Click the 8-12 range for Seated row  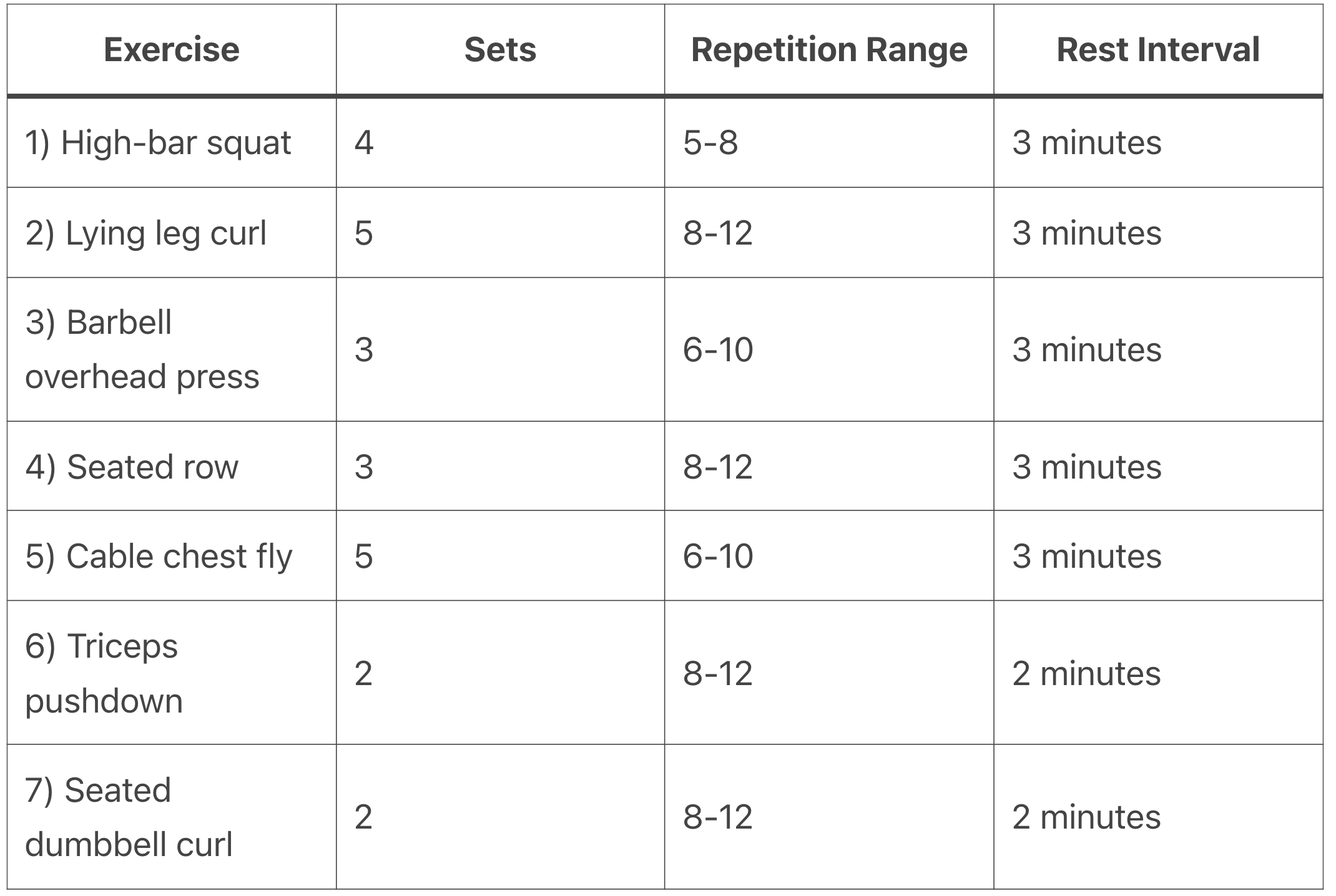pos(829,466)
